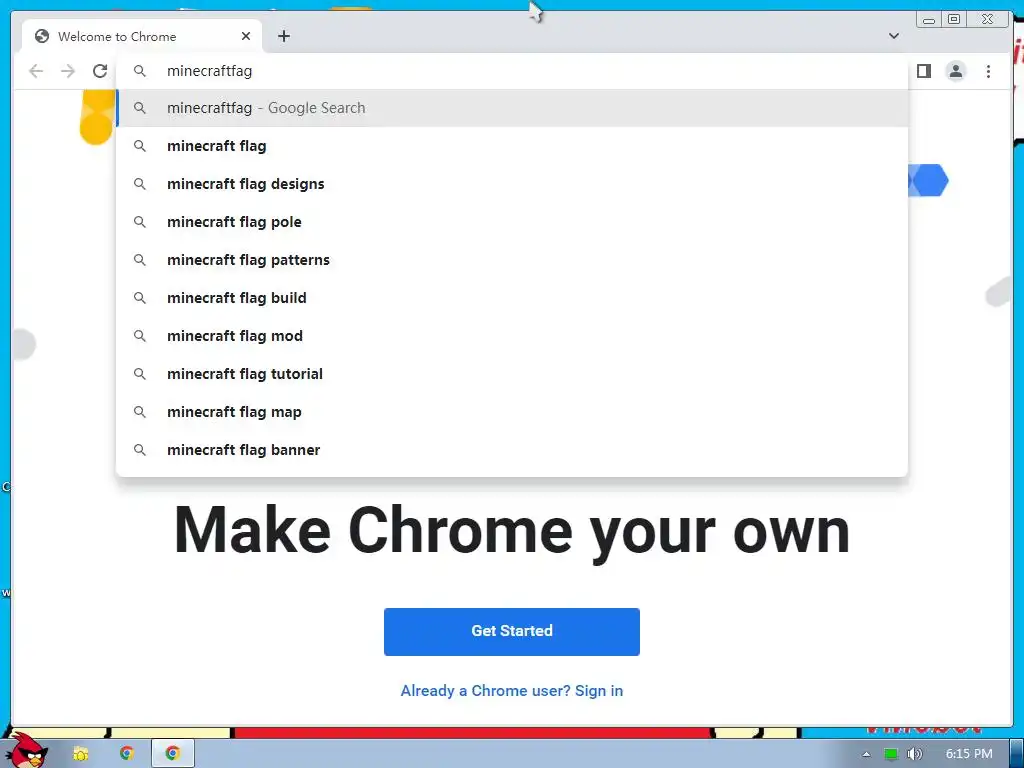Click the green network tray icon
Viewport: 1024px width, 768px height.
891,754
